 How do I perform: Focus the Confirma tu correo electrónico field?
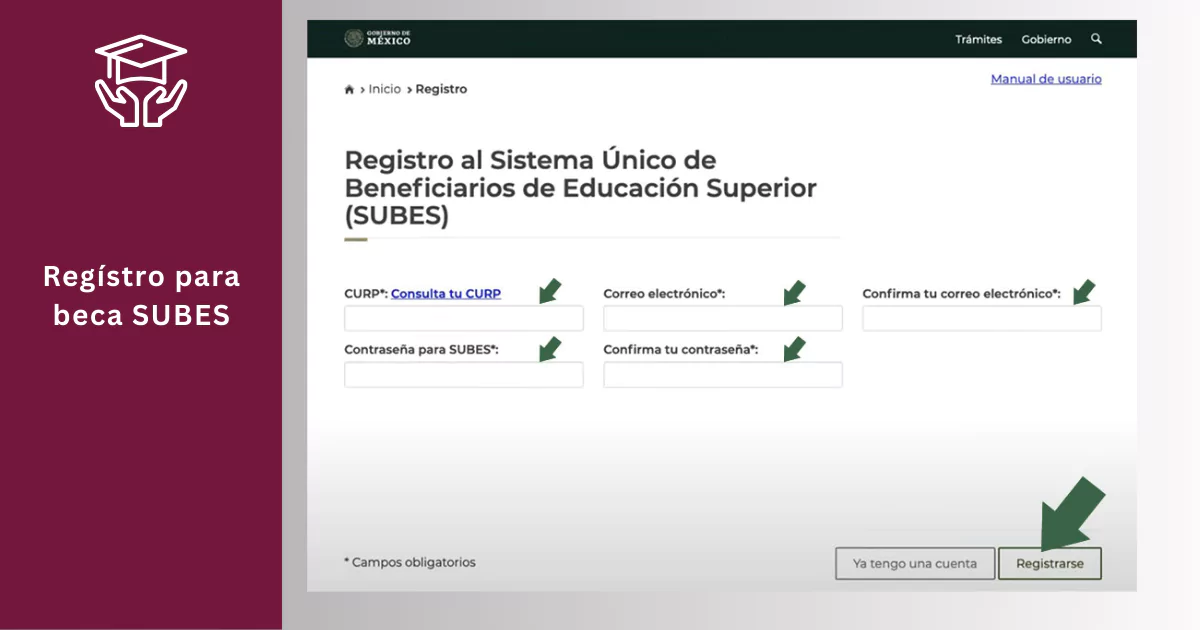tap(982, 319)
